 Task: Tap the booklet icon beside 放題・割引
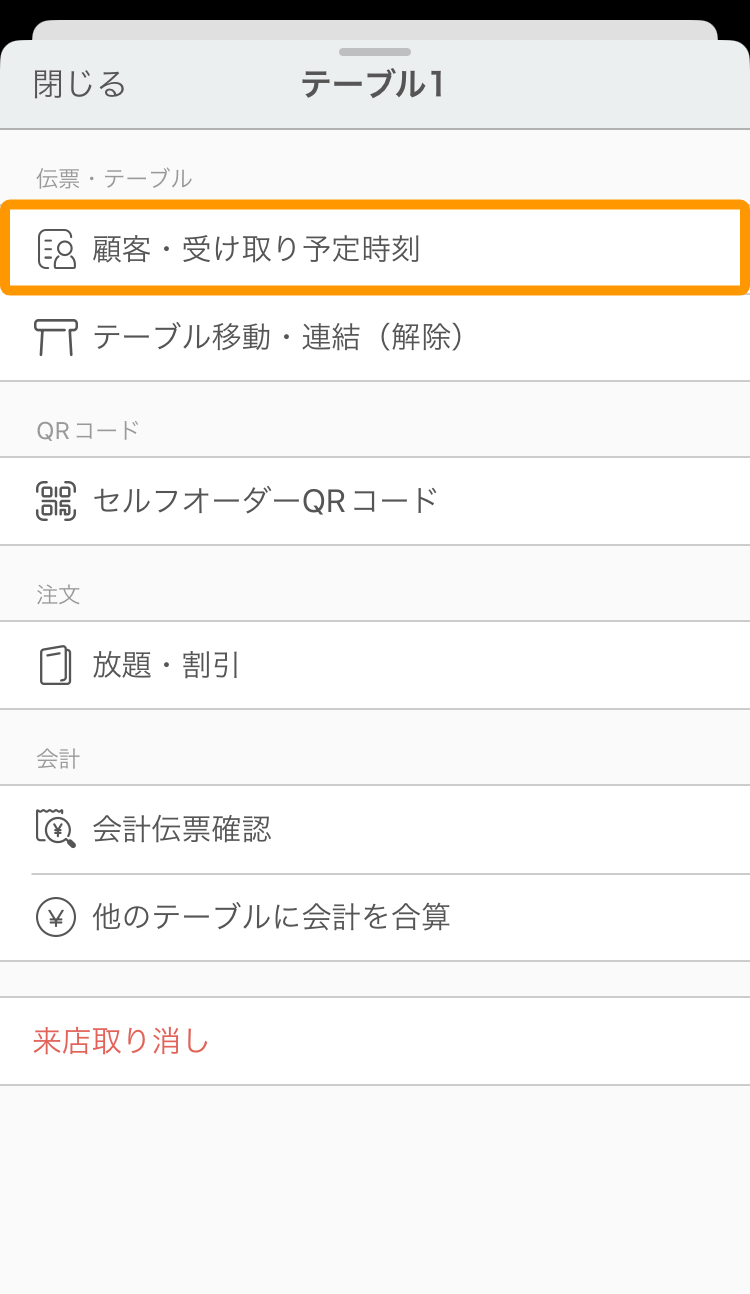[56, 665]
